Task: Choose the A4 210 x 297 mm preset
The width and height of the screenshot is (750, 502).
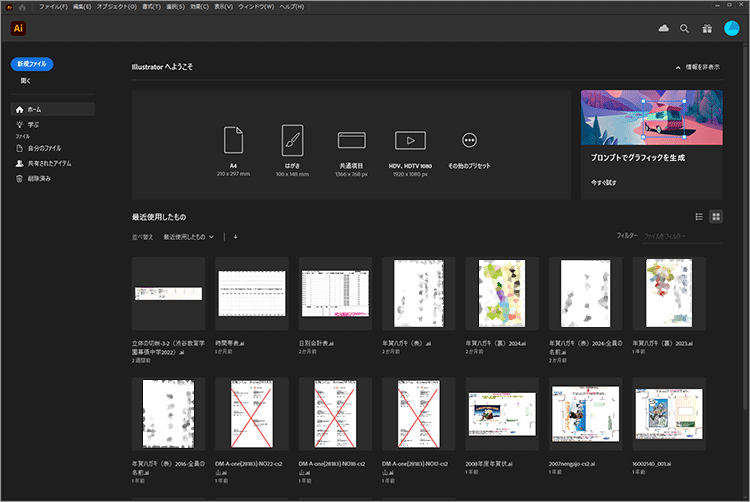Action: pos(233,151)
